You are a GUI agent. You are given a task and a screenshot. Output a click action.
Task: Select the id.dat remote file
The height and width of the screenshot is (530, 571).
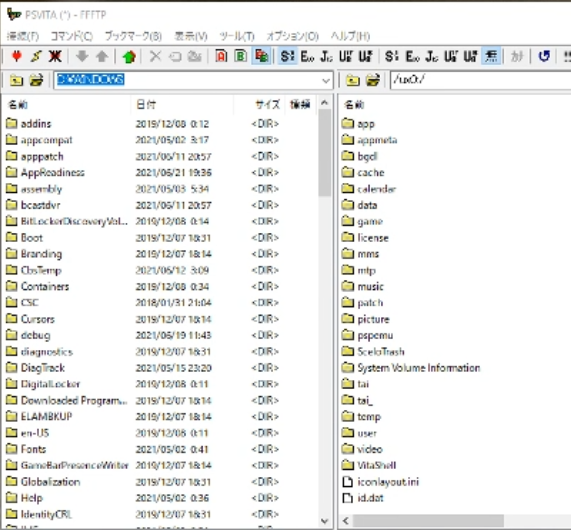pyautogui.click(x=363, y=498)
